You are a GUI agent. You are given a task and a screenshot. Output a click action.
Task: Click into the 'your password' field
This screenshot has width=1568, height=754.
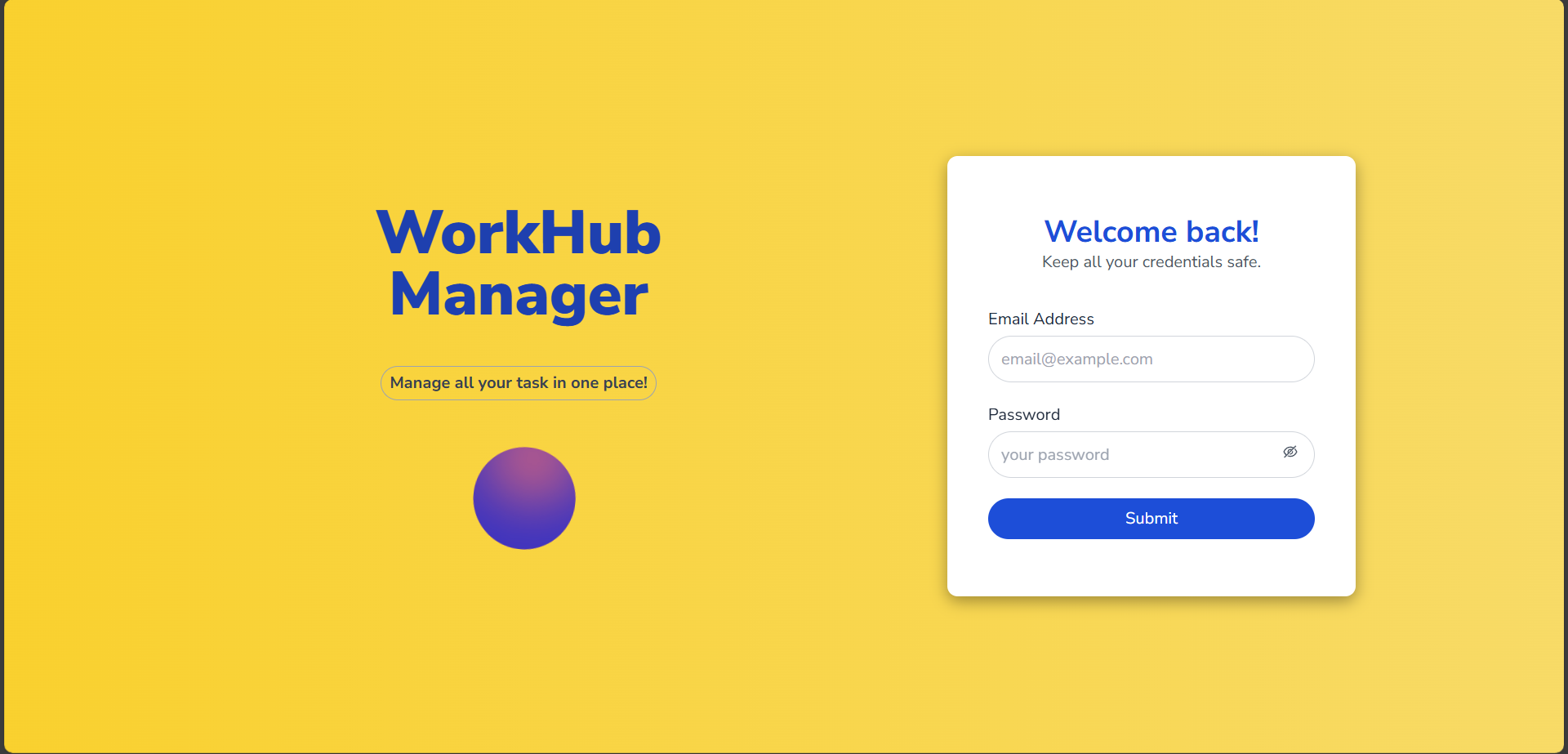1127,455
